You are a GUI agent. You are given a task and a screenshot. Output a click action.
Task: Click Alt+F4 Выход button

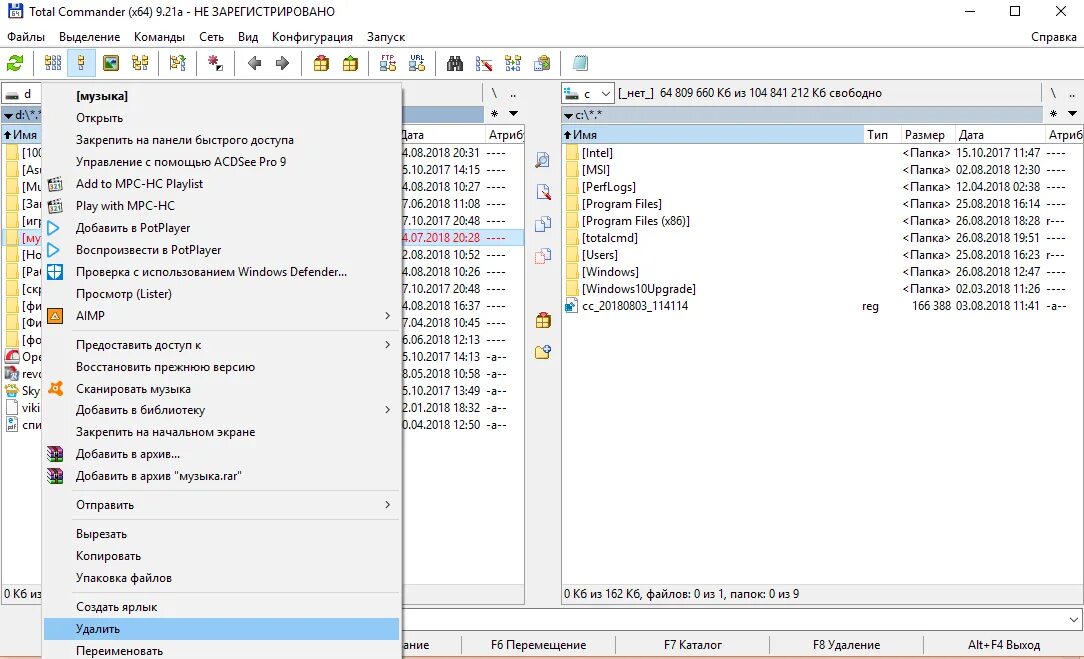1004,645
